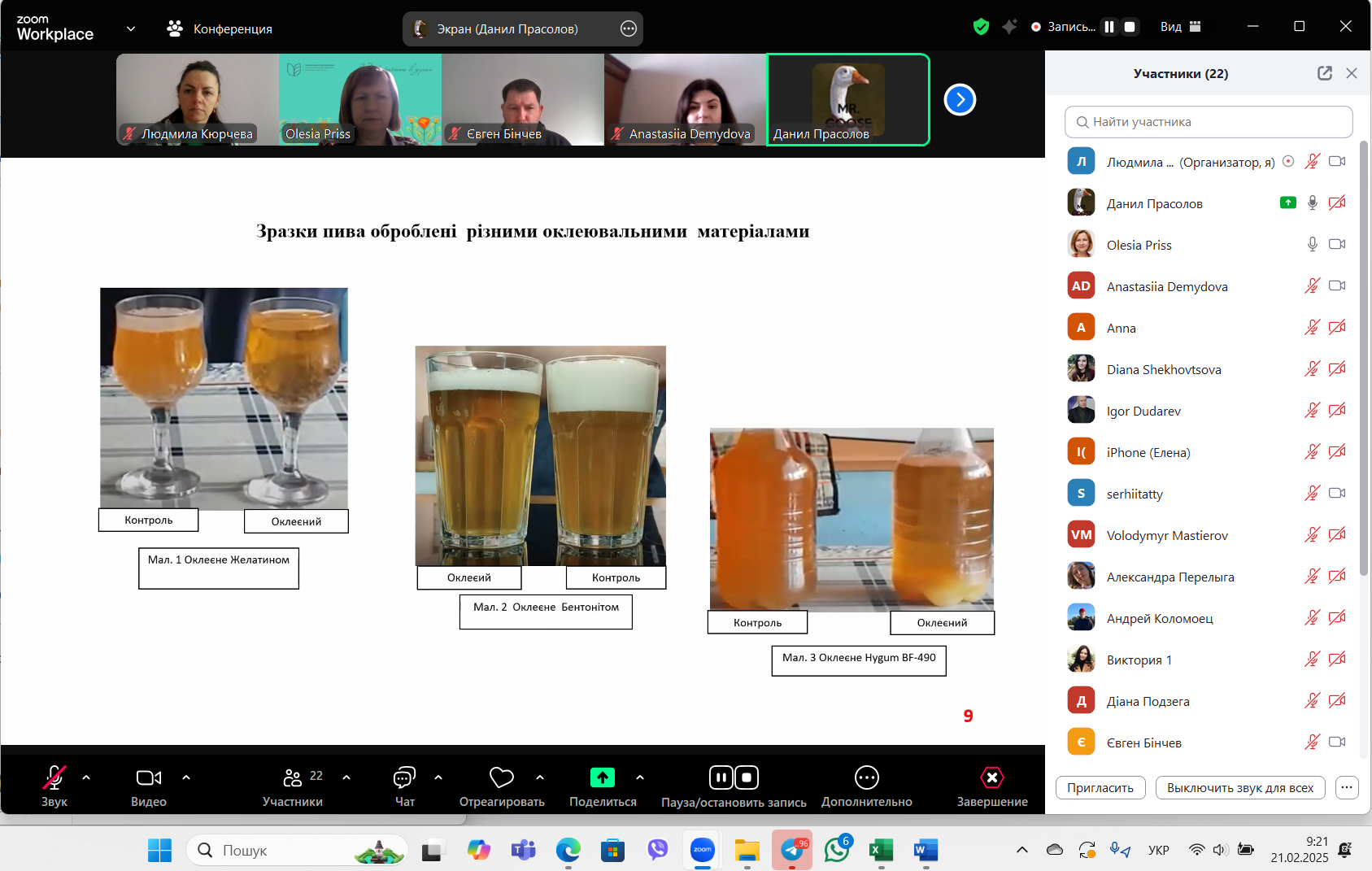Screen dimensions: 1372x871
Task: Click Выключить звук для всех button
Action: [1239, 787]
